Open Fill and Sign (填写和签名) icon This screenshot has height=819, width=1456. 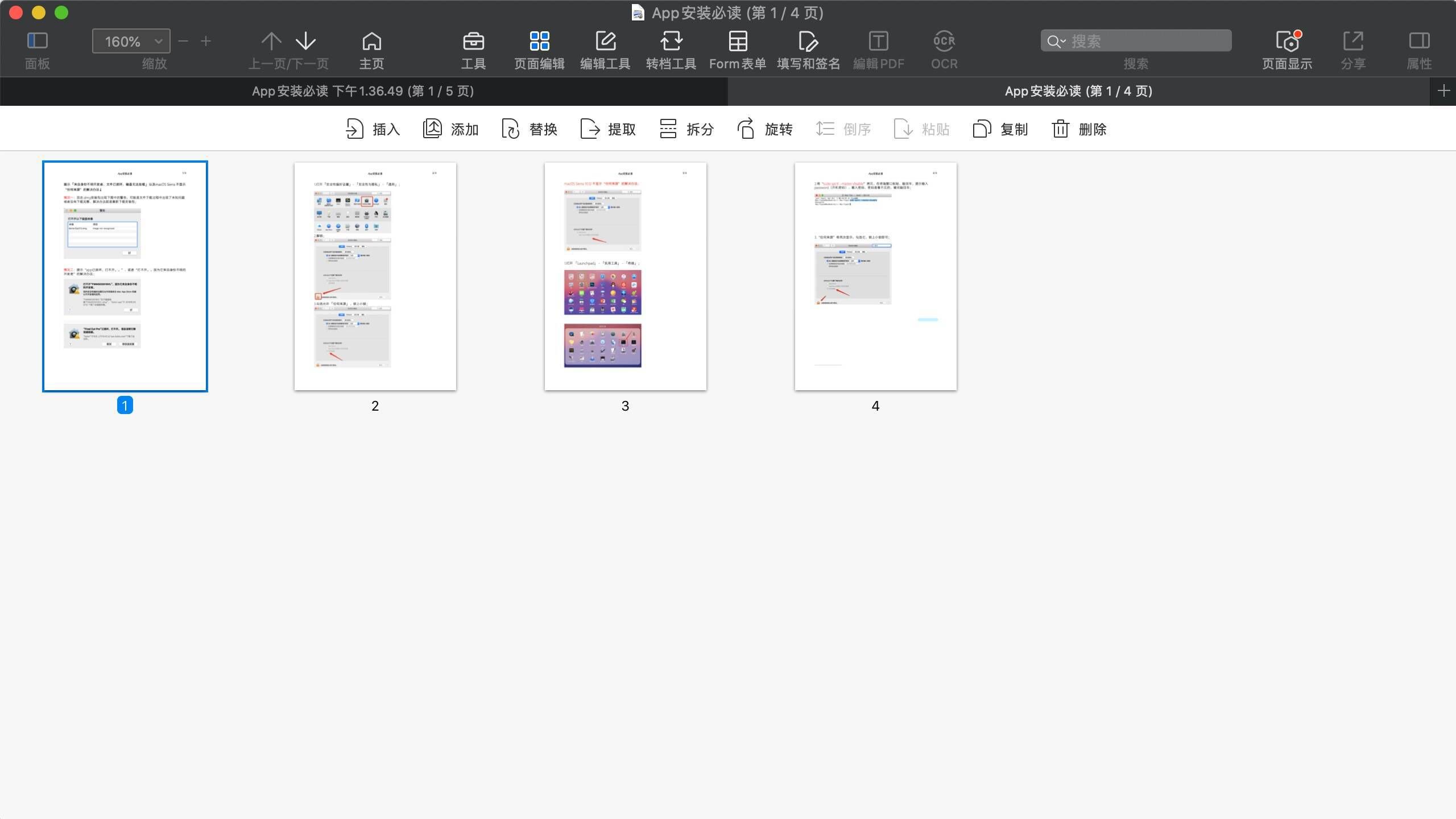point(808,41)
